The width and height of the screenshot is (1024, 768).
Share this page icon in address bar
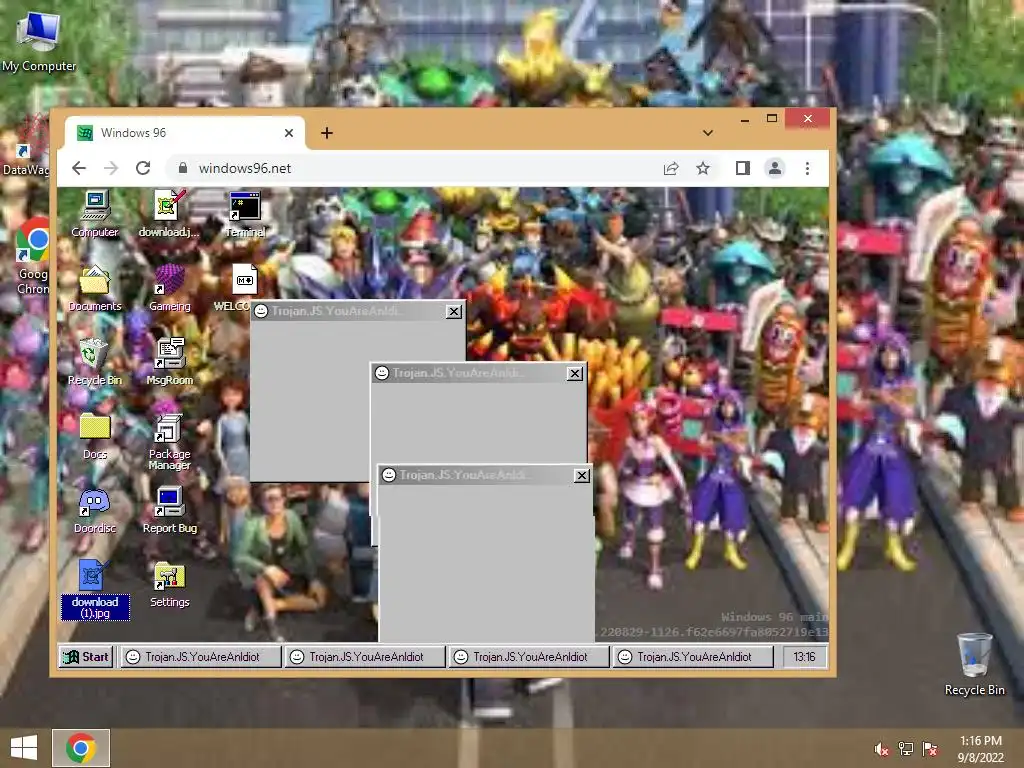[x=671, y=168]
